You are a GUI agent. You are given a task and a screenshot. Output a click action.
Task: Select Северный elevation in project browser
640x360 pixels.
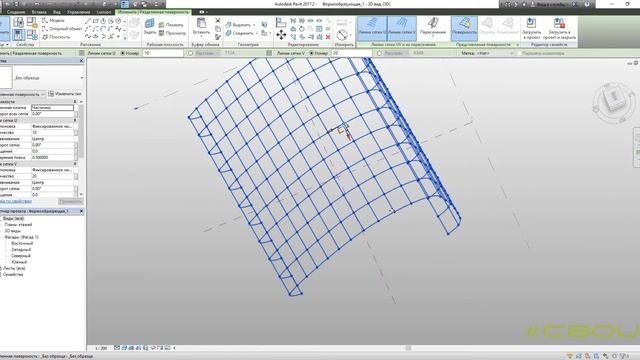click(21, 256)
